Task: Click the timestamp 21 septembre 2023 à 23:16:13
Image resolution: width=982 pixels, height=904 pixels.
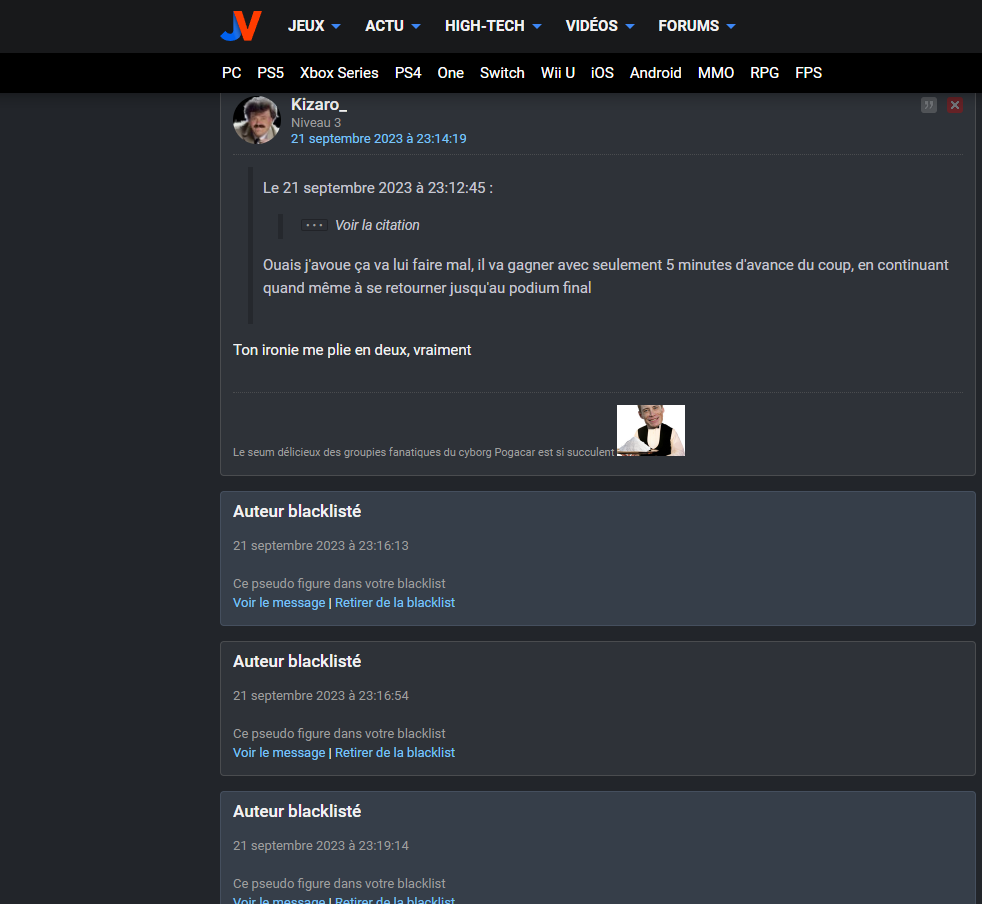Action: point(321,546)
